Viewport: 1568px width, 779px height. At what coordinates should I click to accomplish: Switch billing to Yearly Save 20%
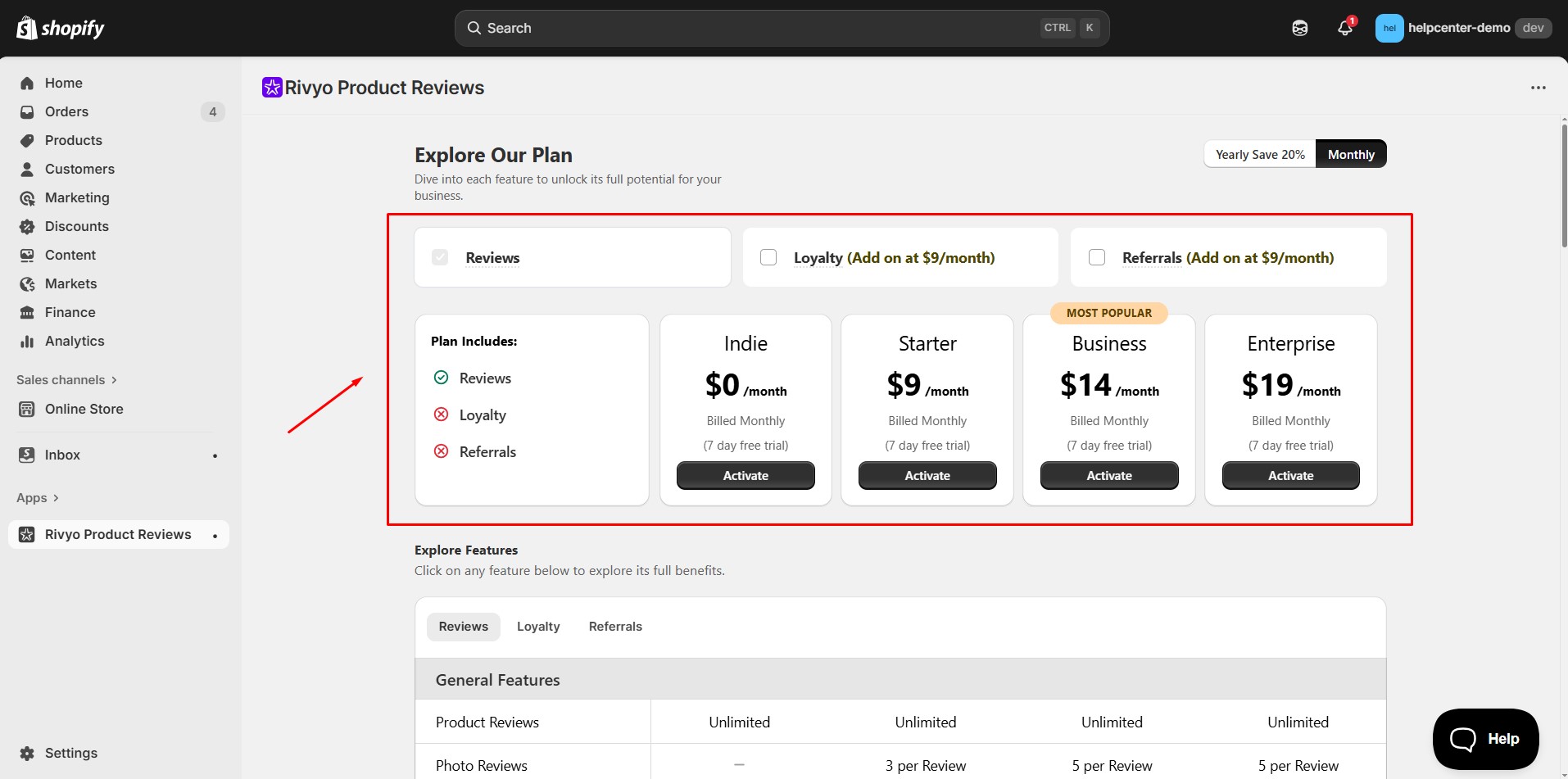coord(1260,155)
